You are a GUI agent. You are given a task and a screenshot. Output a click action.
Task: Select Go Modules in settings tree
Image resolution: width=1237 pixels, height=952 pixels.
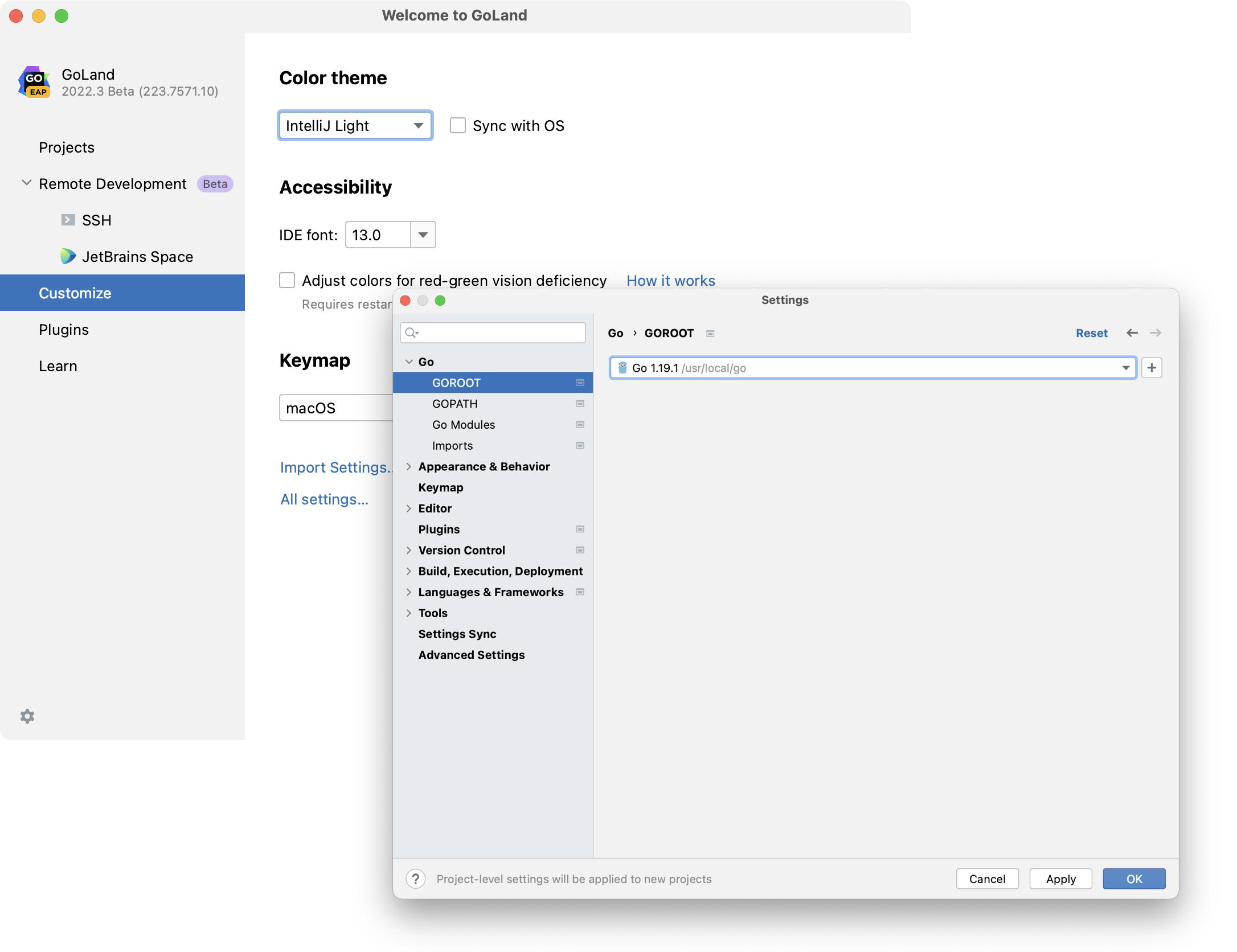[x=493, y=425]
